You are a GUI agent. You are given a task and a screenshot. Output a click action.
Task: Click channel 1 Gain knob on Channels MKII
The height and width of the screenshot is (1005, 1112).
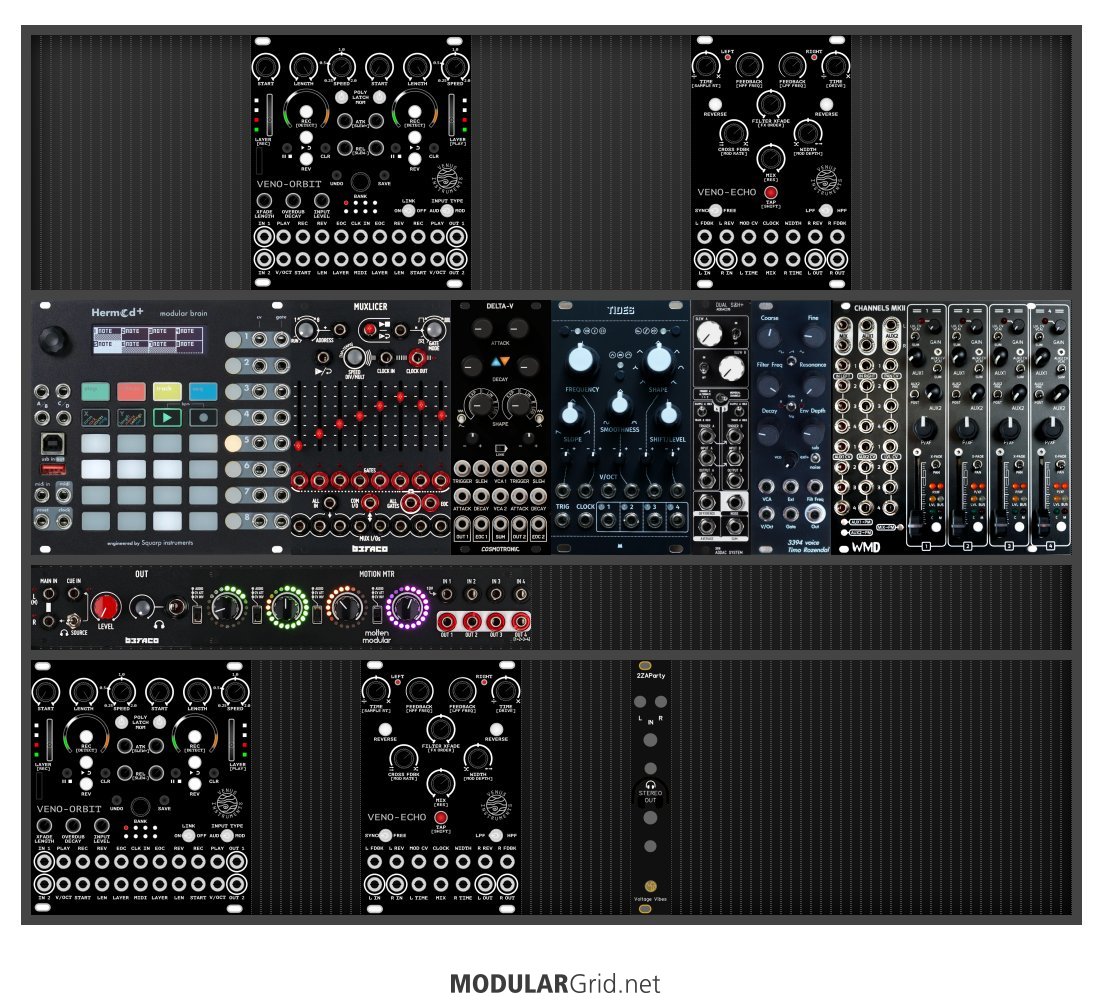click(x=934, y=328)
